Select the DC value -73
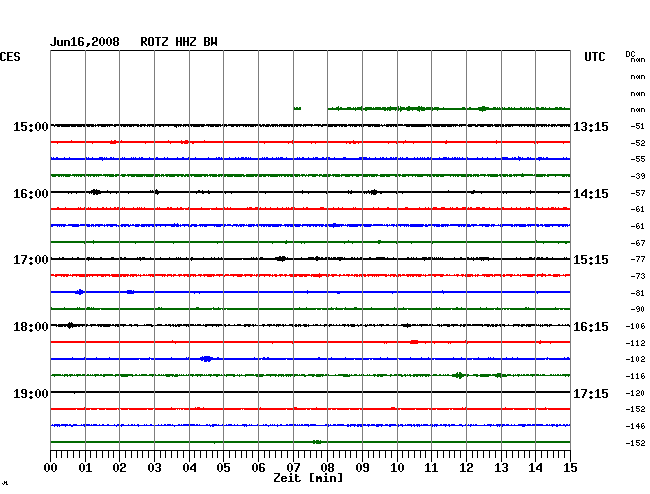The width and height of the screenshot is (650, 494). (x=638, y=276)
